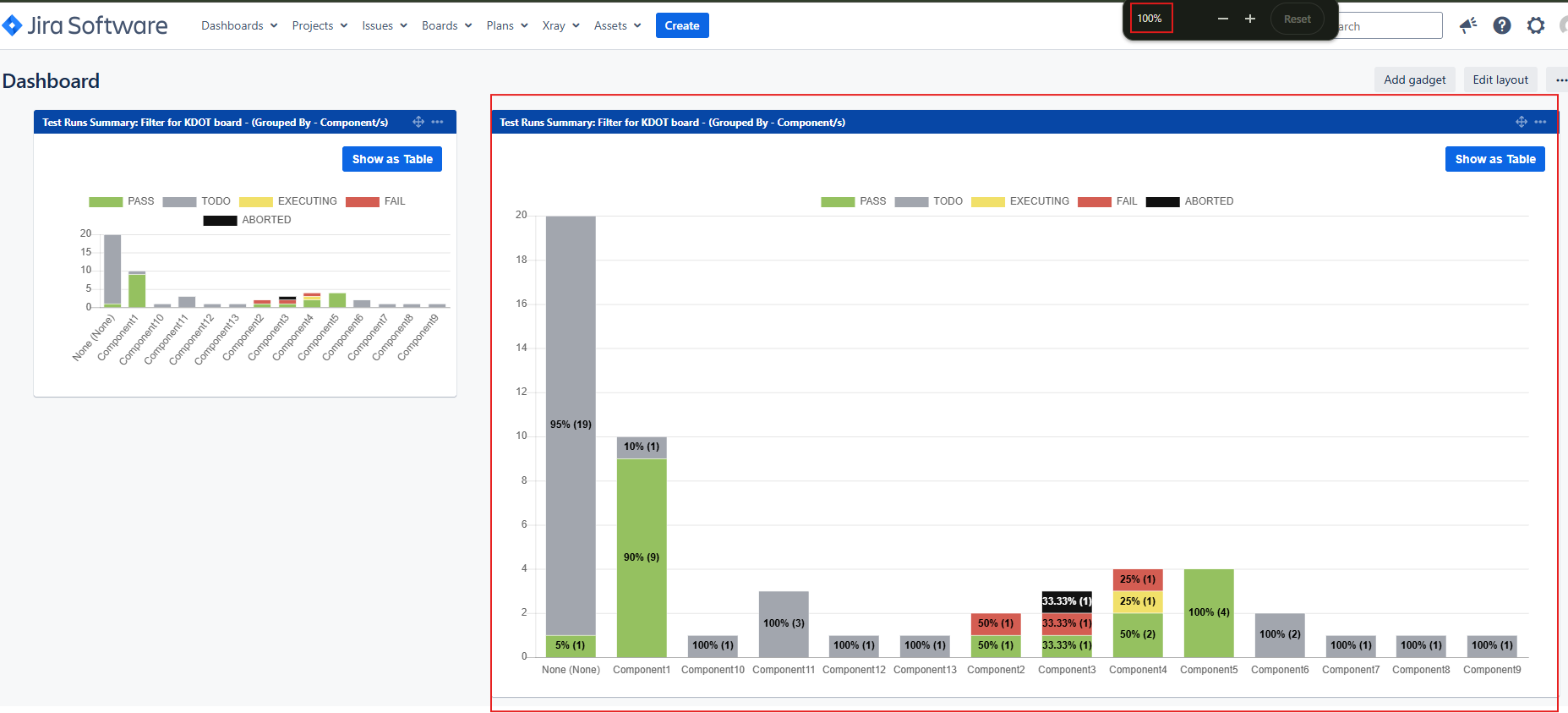The height and width of the screenshot is (713, 1568).
Task: Expand the Dashboards dropdown
Action: pos(239,25)
